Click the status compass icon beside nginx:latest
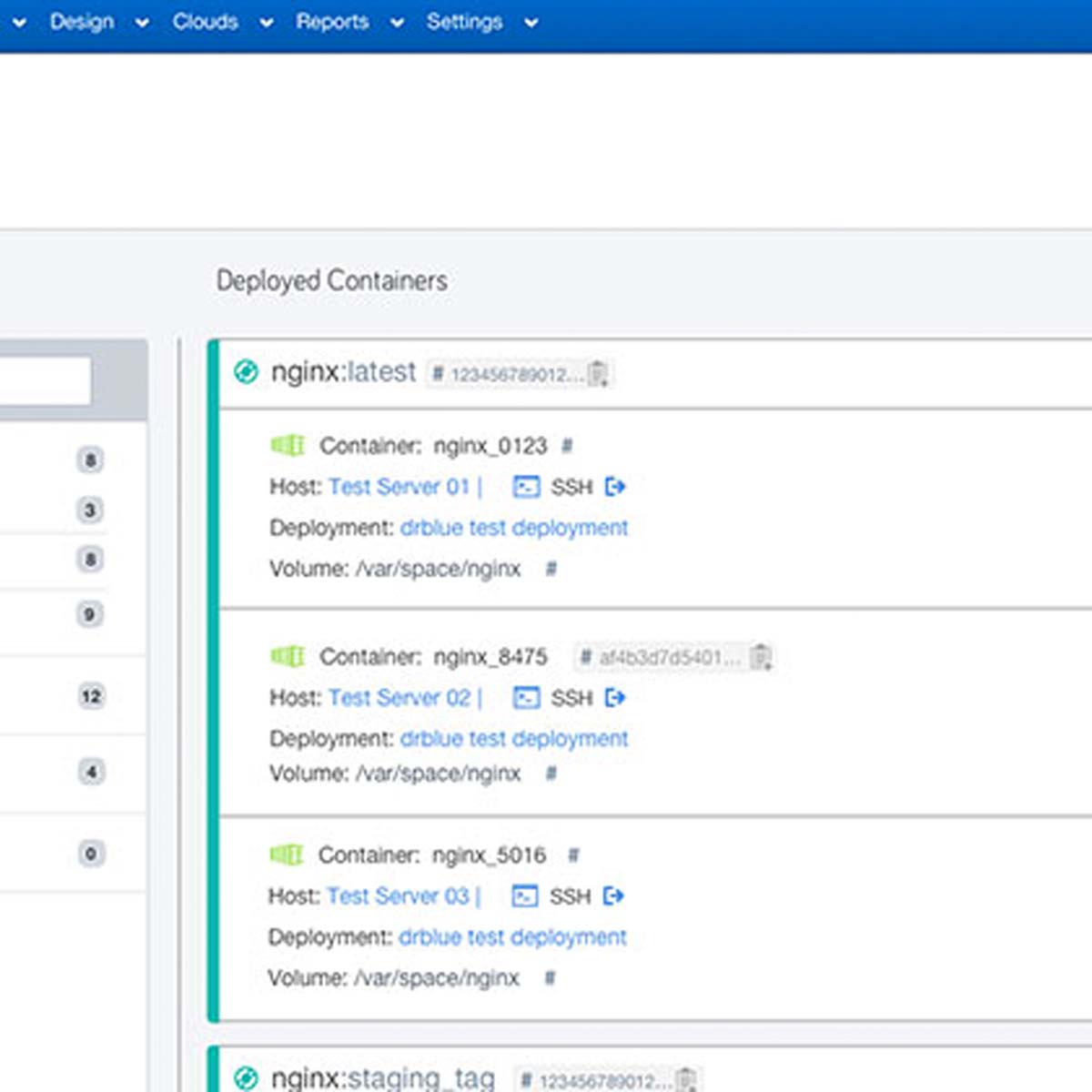Image resolution: width=1092 pixels, height=1092 pixels. click(247, 372)
